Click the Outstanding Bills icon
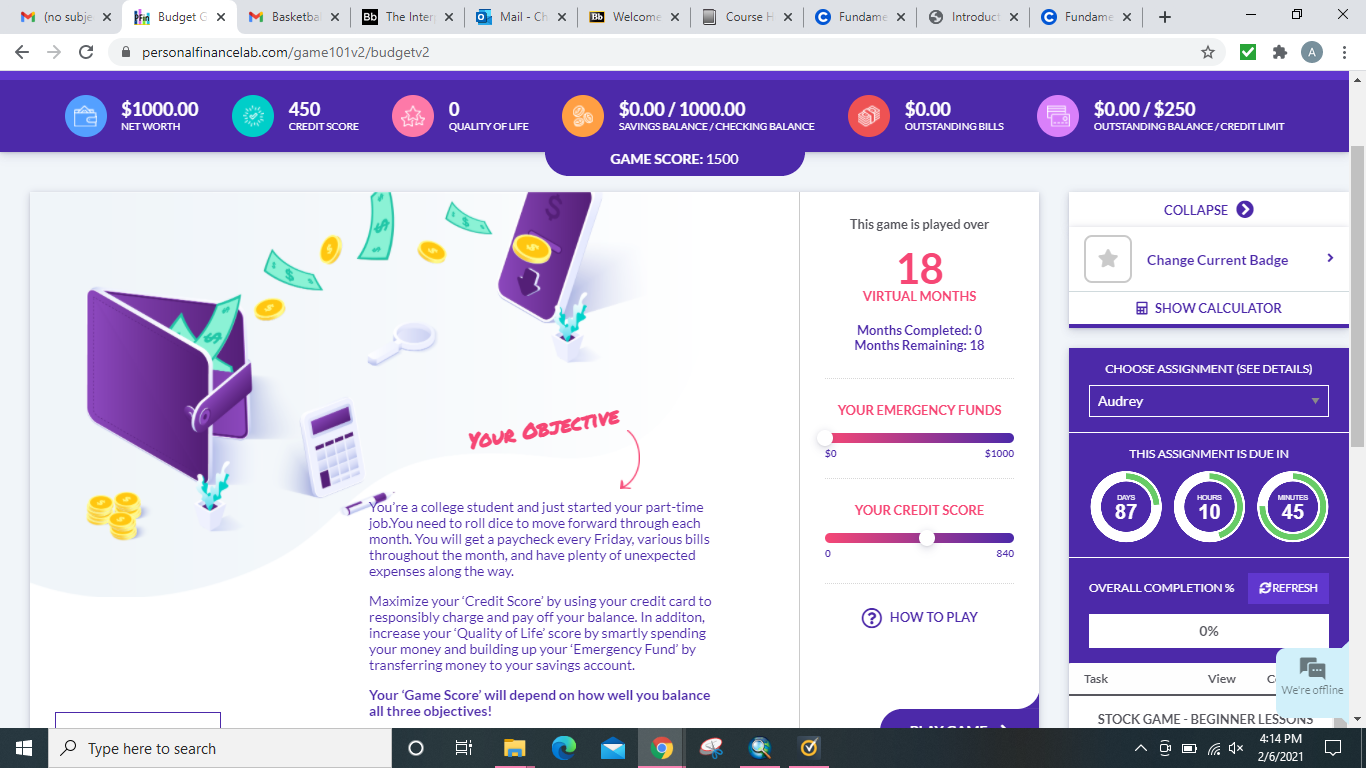 (868, 114)
